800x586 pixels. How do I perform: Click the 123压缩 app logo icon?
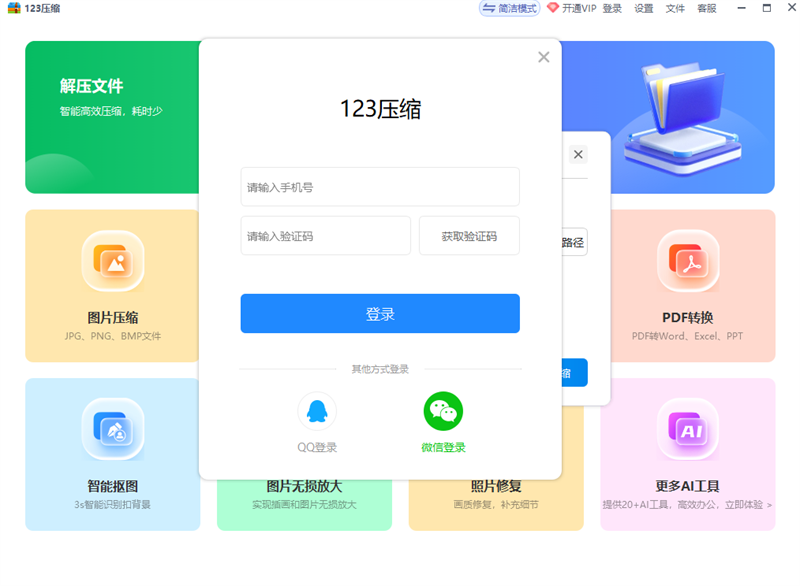14,8
